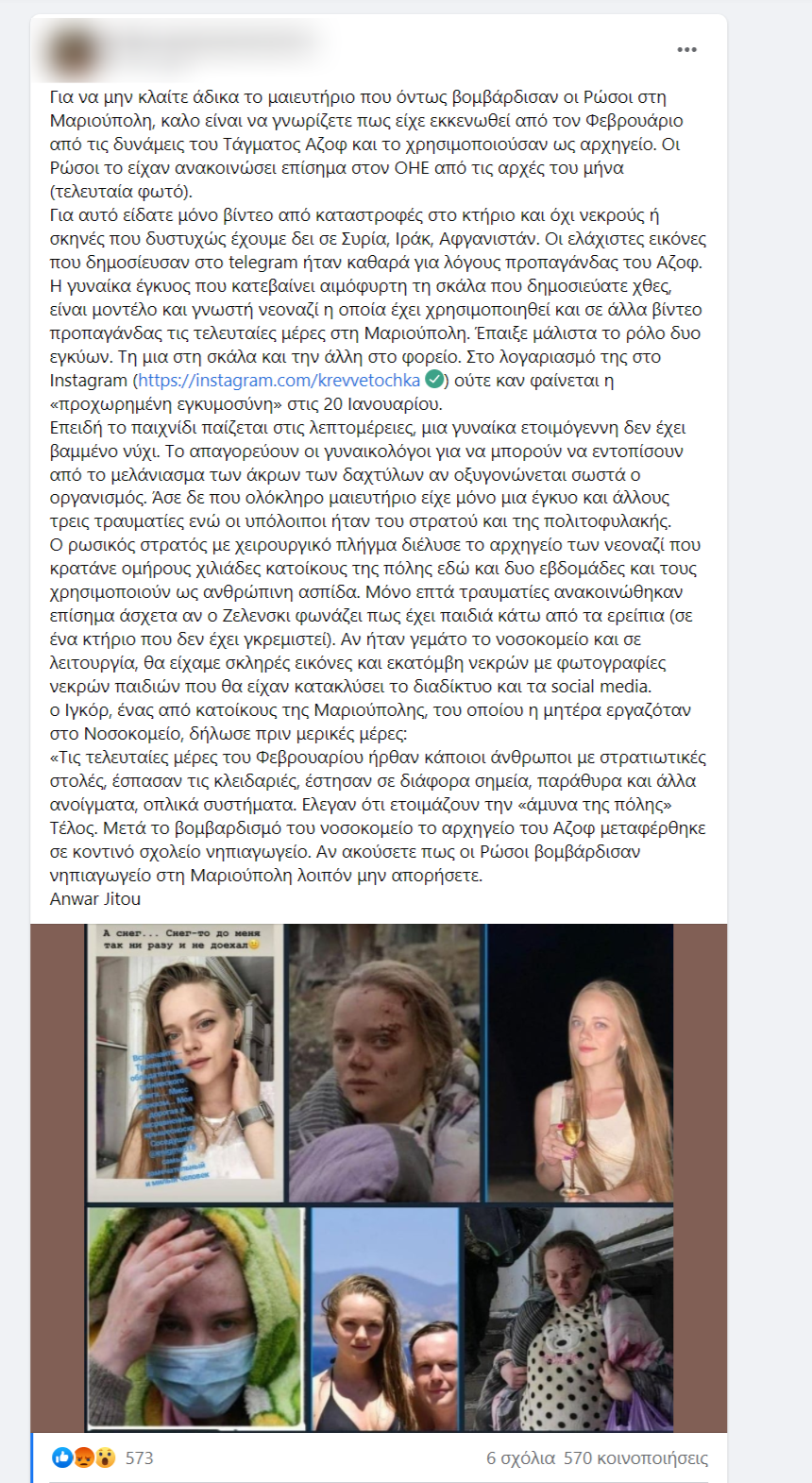Open the 573 reactions count list
The height and width of the screenshot is (1483, 812).
coord(139,1457)
